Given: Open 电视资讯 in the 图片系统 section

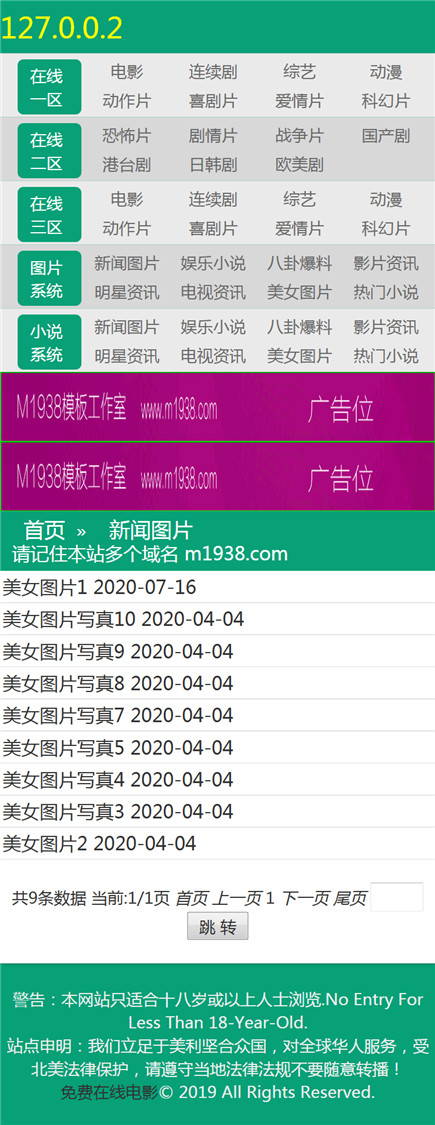Looking at the screenshot, I should (x=213, y=293).
